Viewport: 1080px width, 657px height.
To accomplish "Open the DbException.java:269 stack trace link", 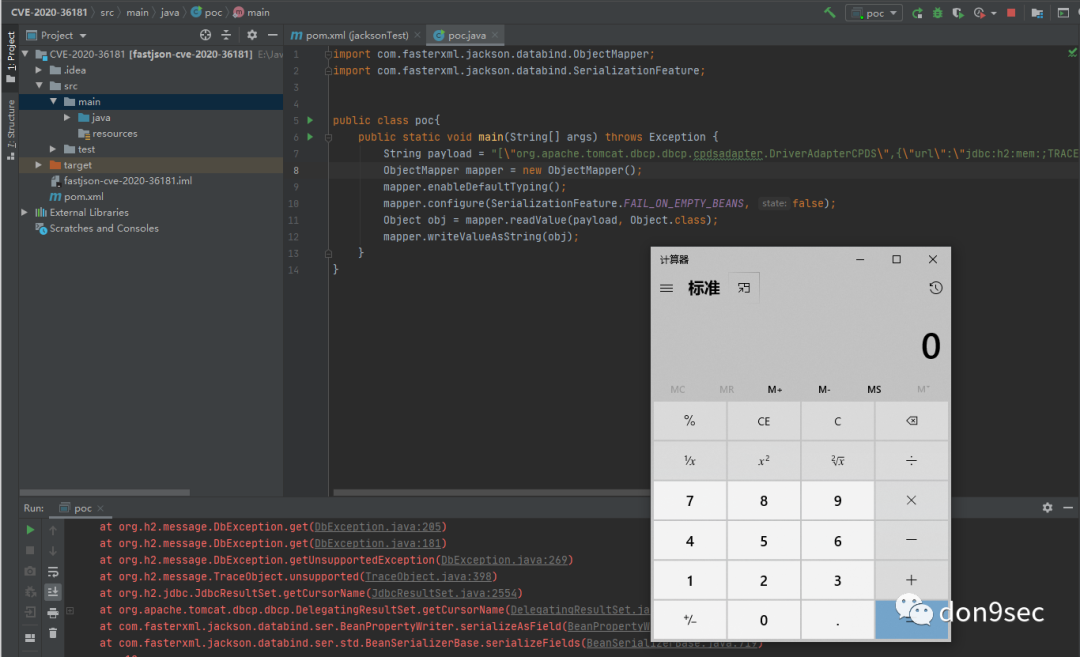I will point(504,560).
